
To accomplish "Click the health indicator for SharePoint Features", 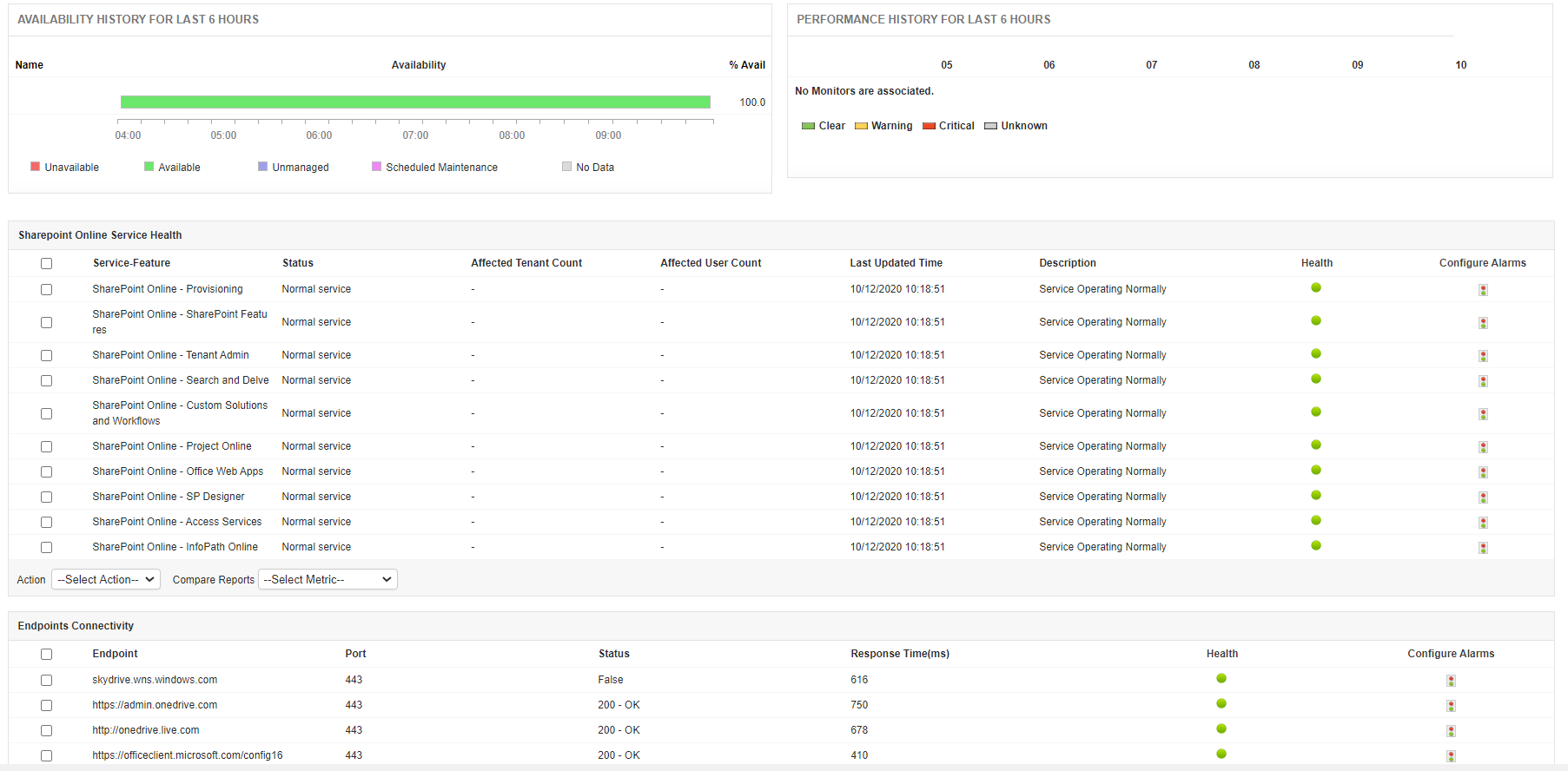I will pyautogui.click(x=1316, y=320).
